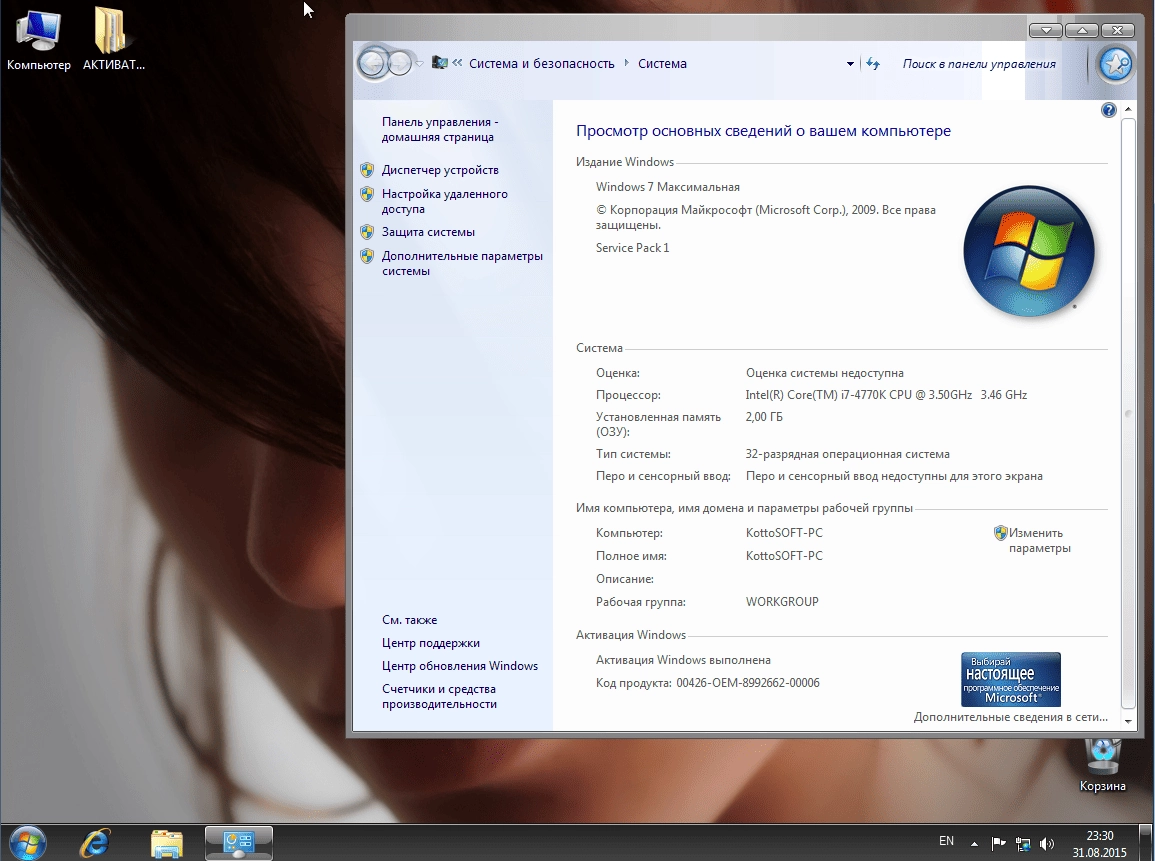Viewport: 1155px width, 861px height.
Task: Click Оценка системы недоступна link
Action: 824,373
